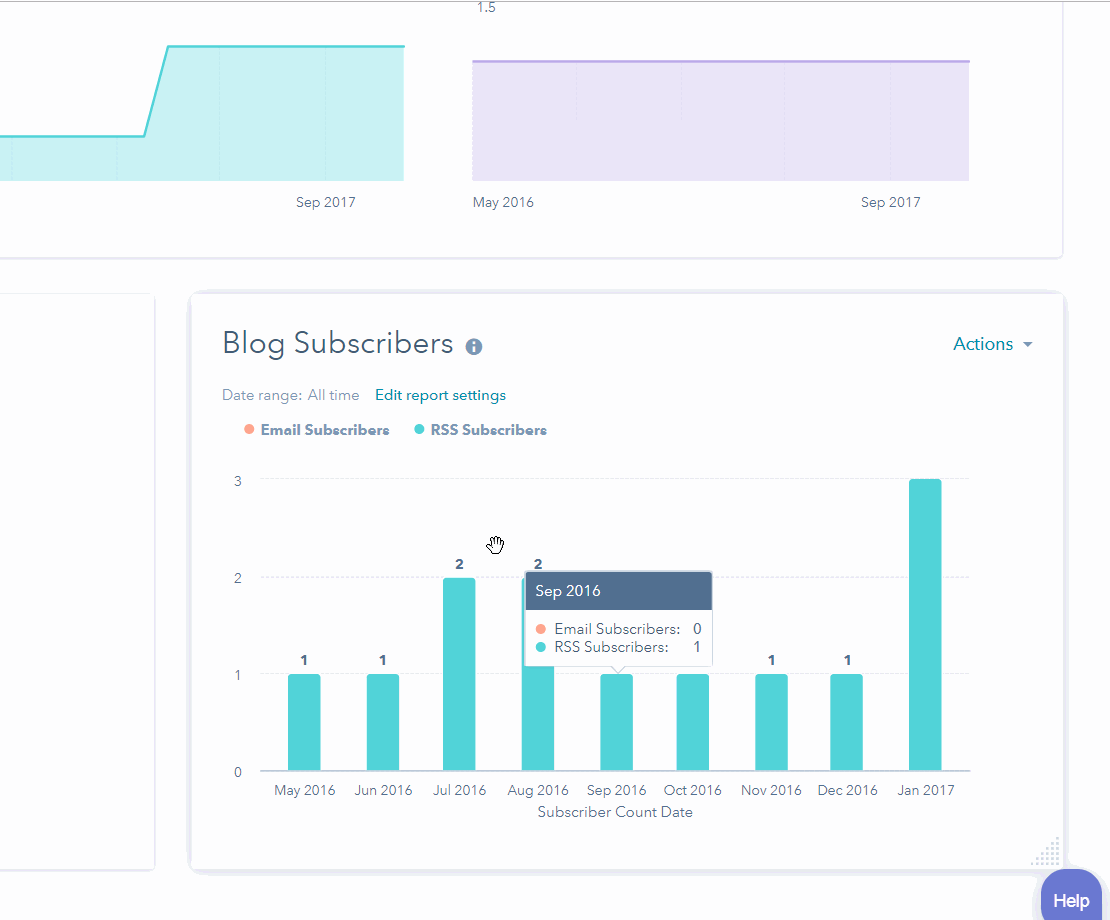Toggle the Email Subscribers legend series

(x=316, y=430)
